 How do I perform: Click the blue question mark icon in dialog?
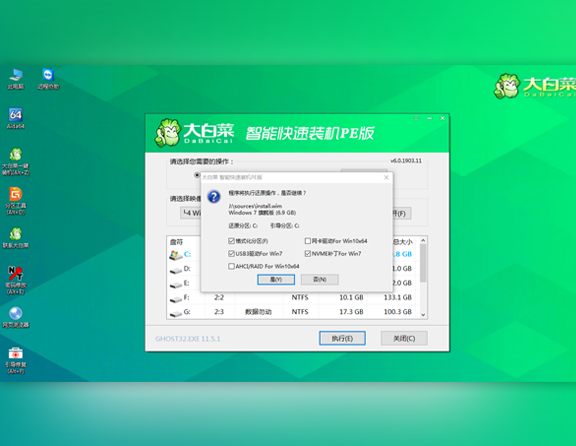pos(214,197)
